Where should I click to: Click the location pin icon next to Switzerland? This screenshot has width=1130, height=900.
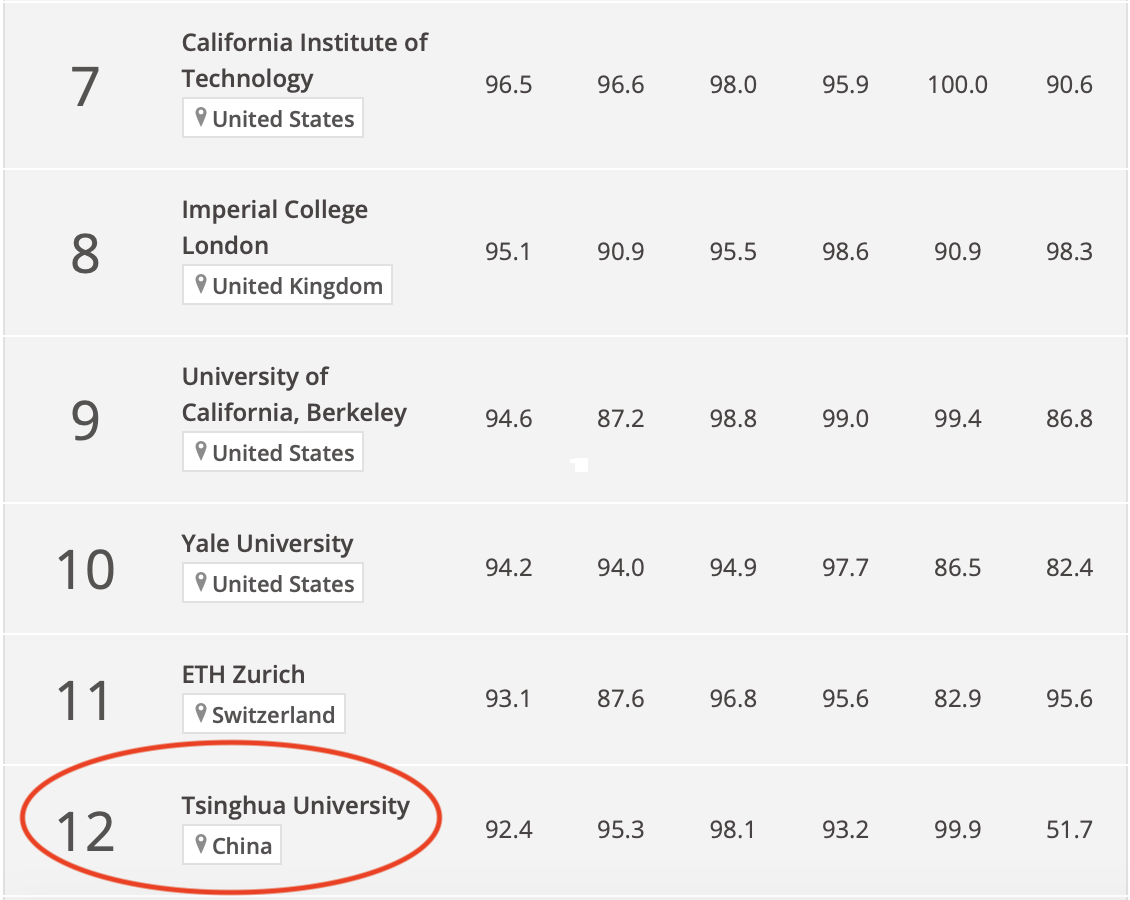(201, 713)
